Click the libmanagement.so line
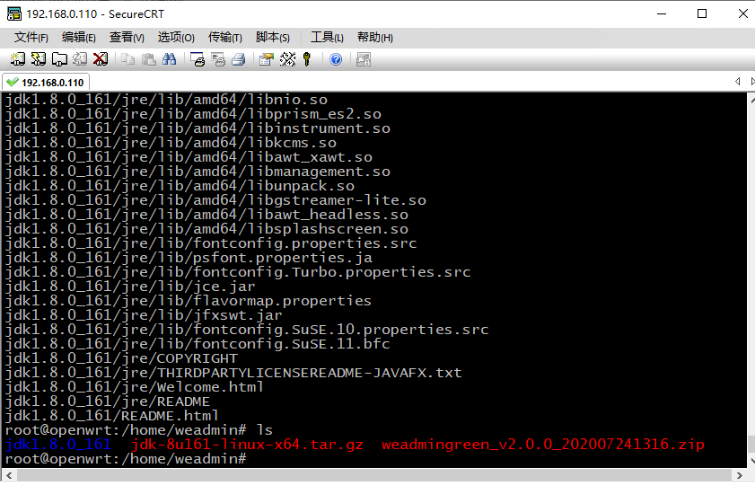 (197, 171)
